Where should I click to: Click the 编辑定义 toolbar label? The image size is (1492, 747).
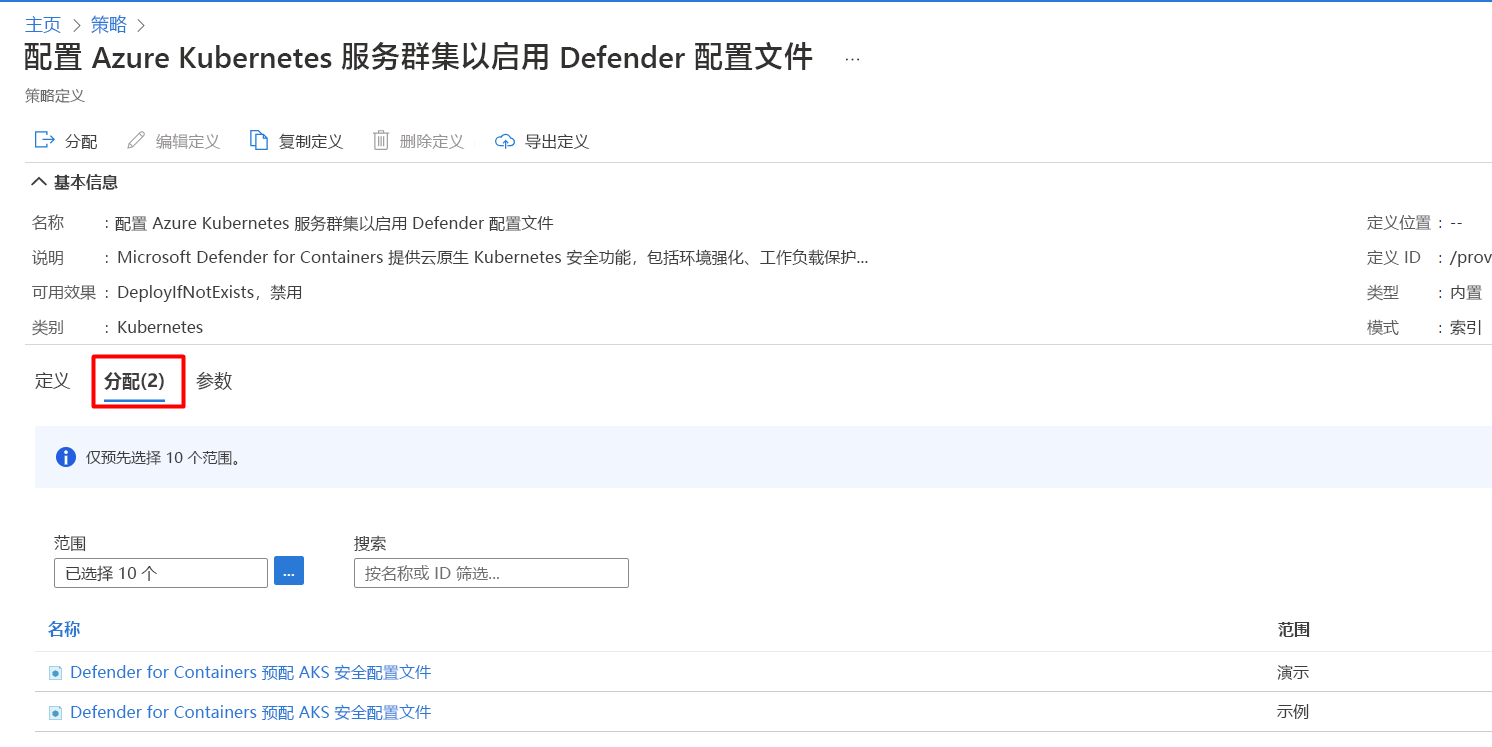[188, 141]
